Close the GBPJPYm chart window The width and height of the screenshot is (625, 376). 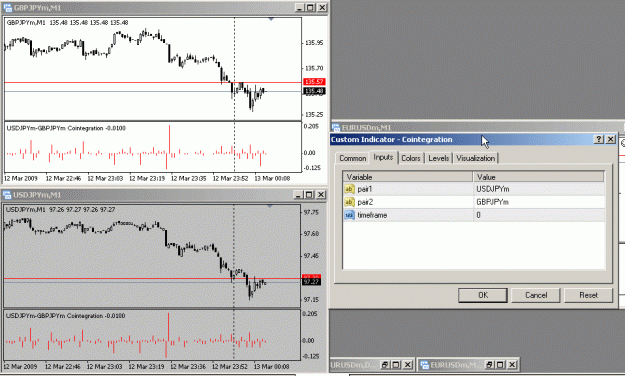322,8
